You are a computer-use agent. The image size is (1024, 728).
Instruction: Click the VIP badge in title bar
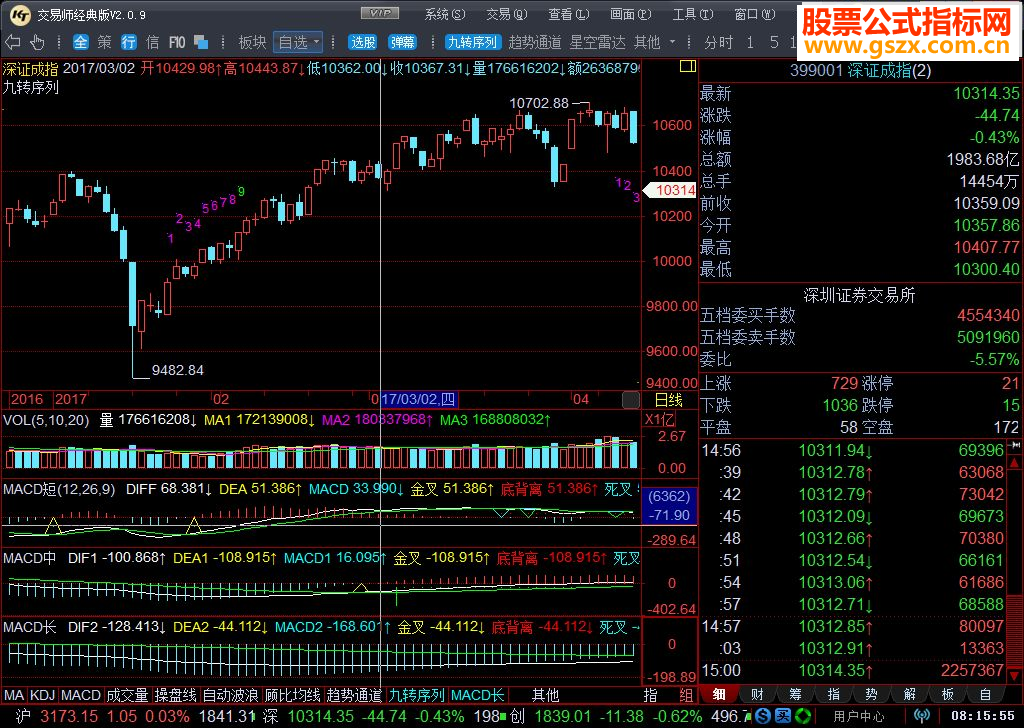point(380,13)
